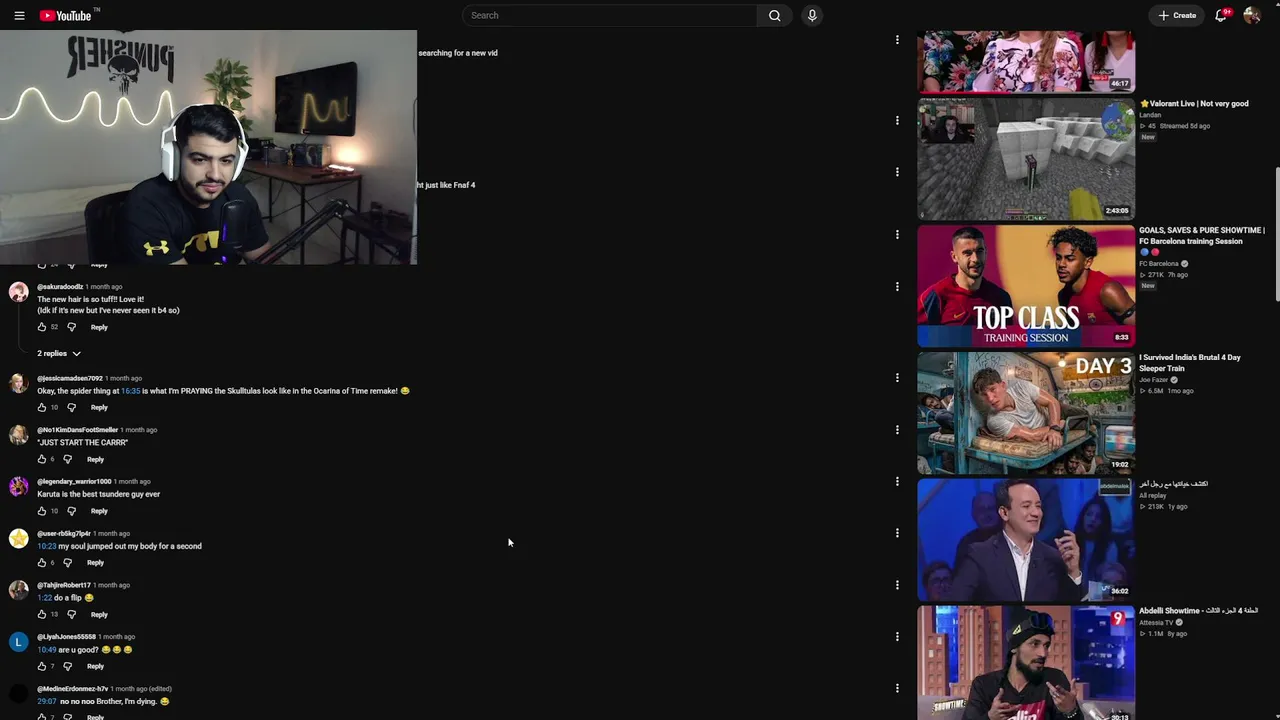Jump to timestamp 1:22 in the comment
The width and height of the screenshot is (1280, 720).
point(45,598)
